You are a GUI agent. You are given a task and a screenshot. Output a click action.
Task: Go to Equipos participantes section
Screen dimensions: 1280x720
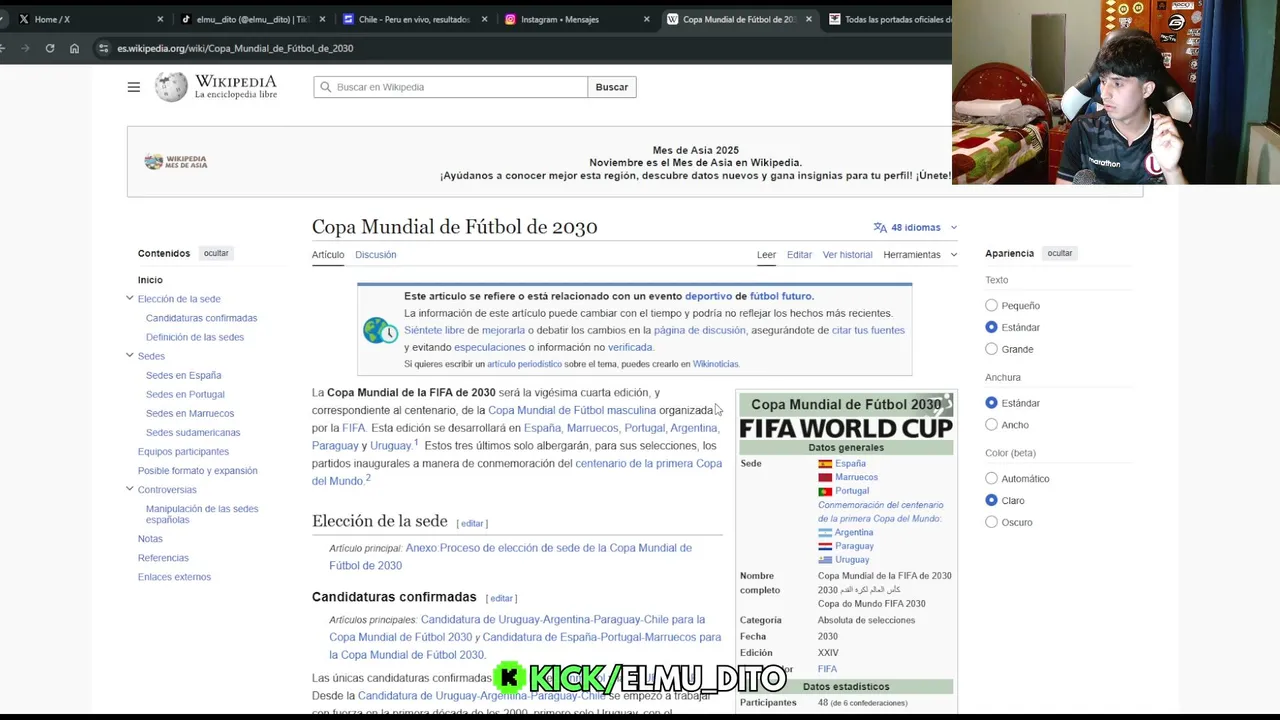click(183, 451)
